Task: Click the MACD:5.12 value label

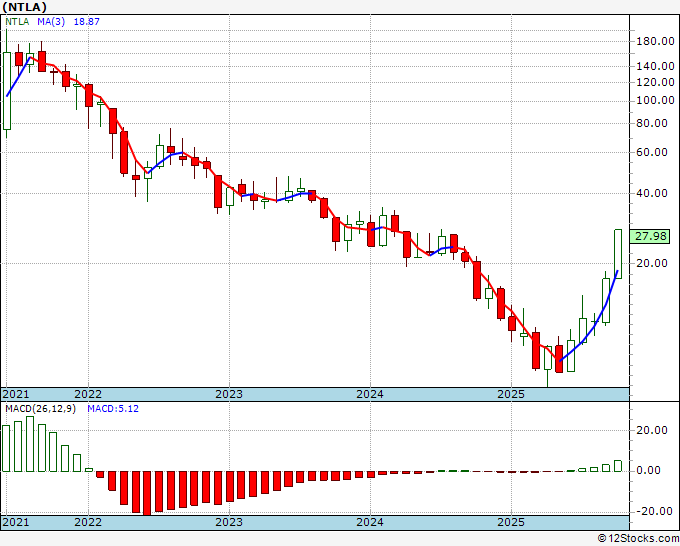Action: pos(113,409)
